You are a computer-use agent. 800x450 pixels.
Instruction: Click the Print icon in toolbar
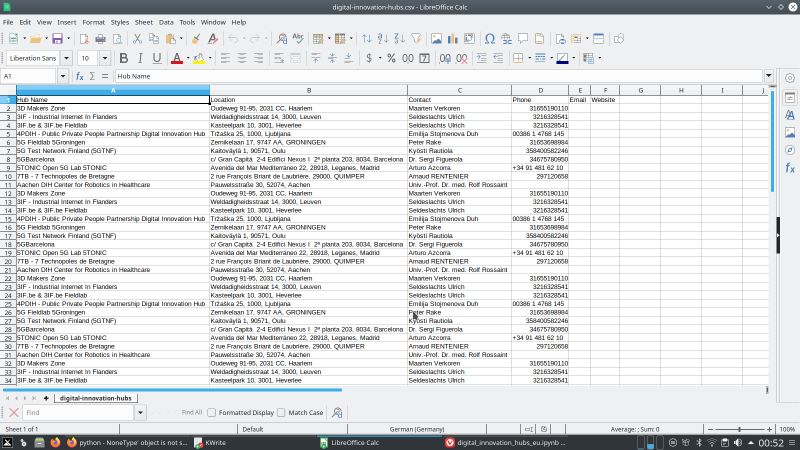[101, 39]
